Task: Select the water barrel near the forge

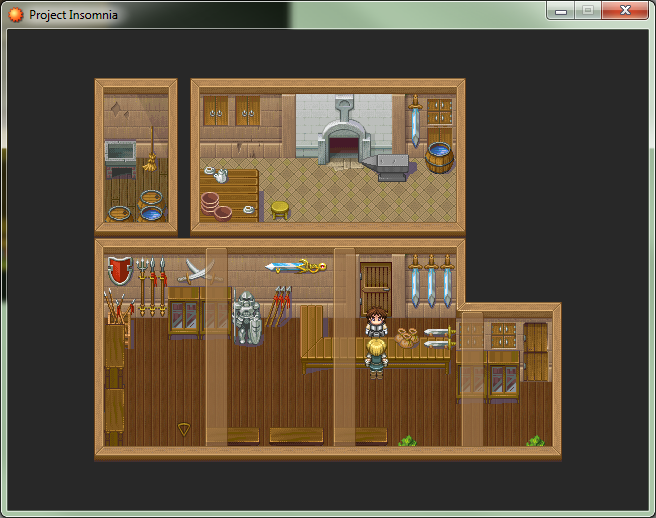Action: (x=439, y=157)
